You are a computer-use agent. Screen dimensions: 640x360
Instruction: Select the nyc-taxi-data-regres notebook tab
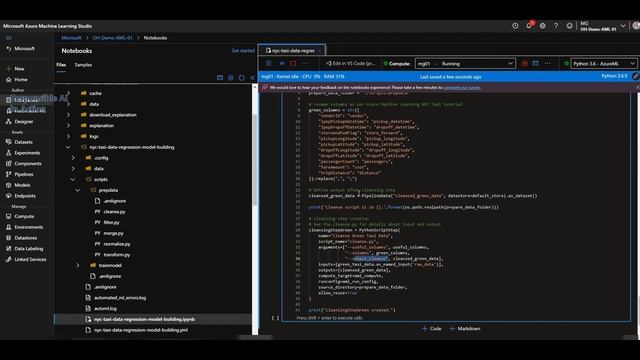tap(291, 51)
